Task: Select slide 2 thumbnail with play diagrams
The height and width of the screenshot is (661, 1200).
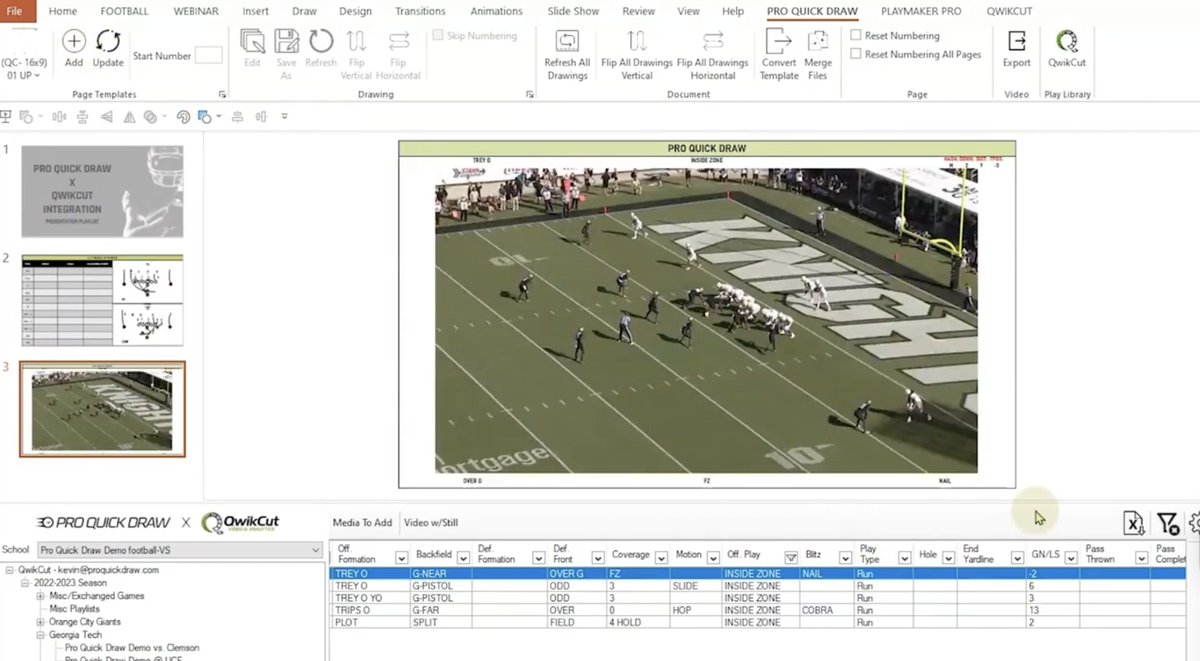Action: click(x=102, y=300)
